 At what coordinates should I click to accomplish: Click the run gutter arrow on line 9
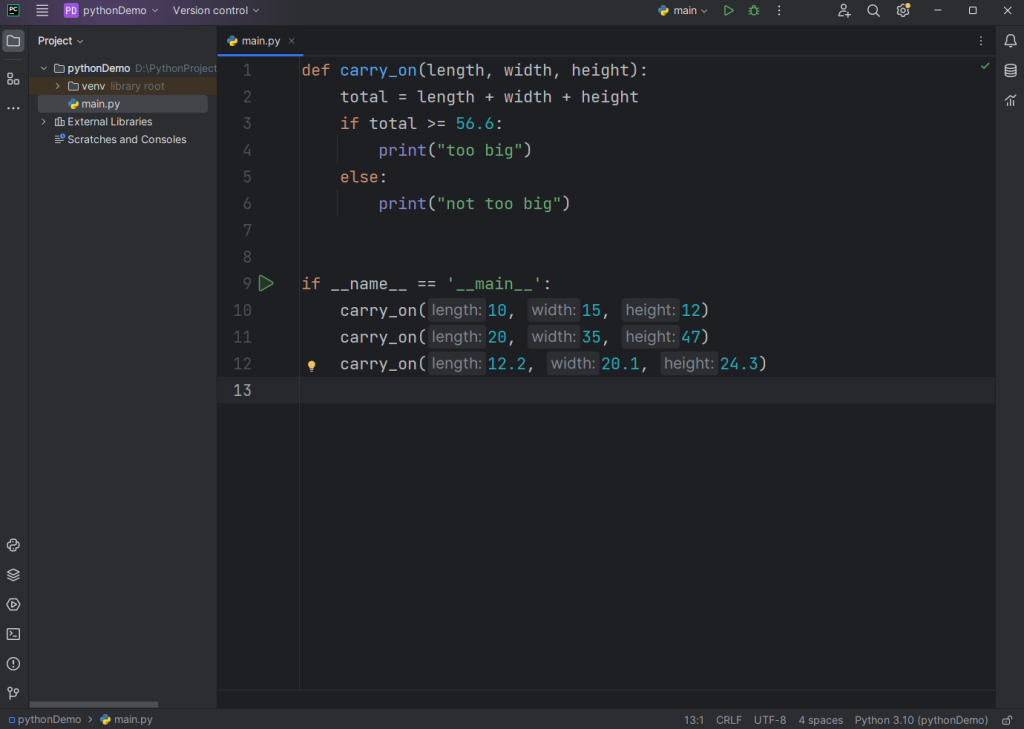266,284
